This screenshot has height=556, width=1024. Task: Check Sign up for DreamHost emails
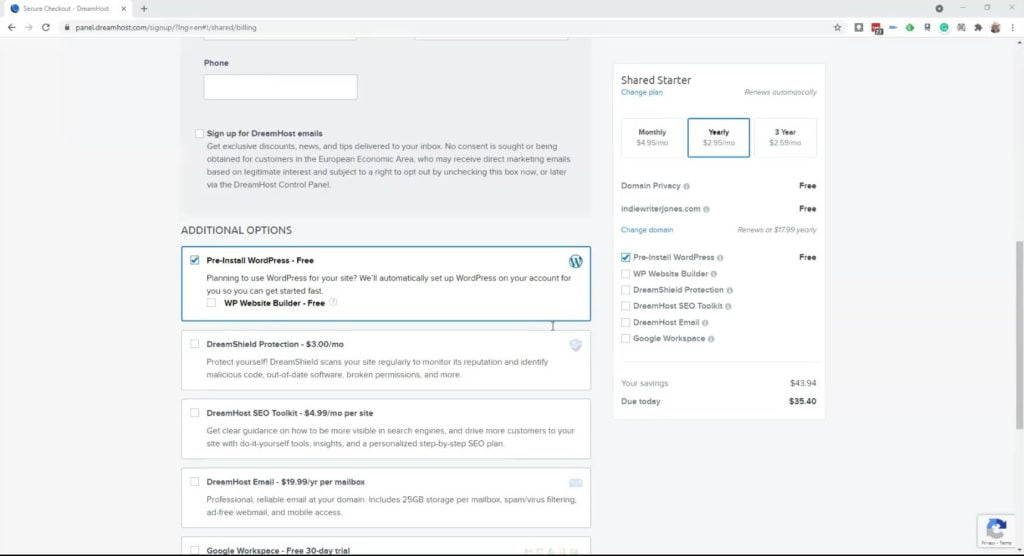(x=199, y=133)
